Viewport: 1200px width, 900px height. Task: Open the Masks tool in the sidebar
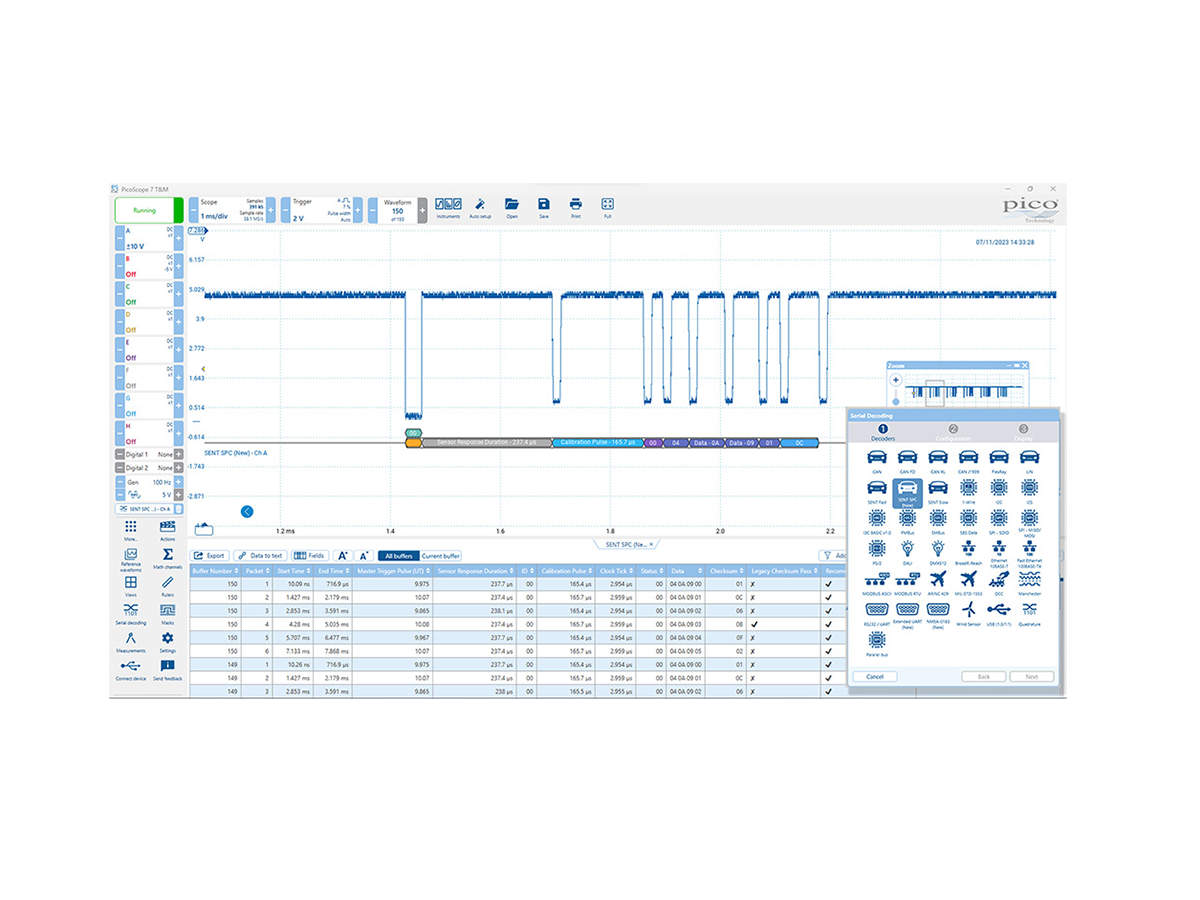point(167,612)
